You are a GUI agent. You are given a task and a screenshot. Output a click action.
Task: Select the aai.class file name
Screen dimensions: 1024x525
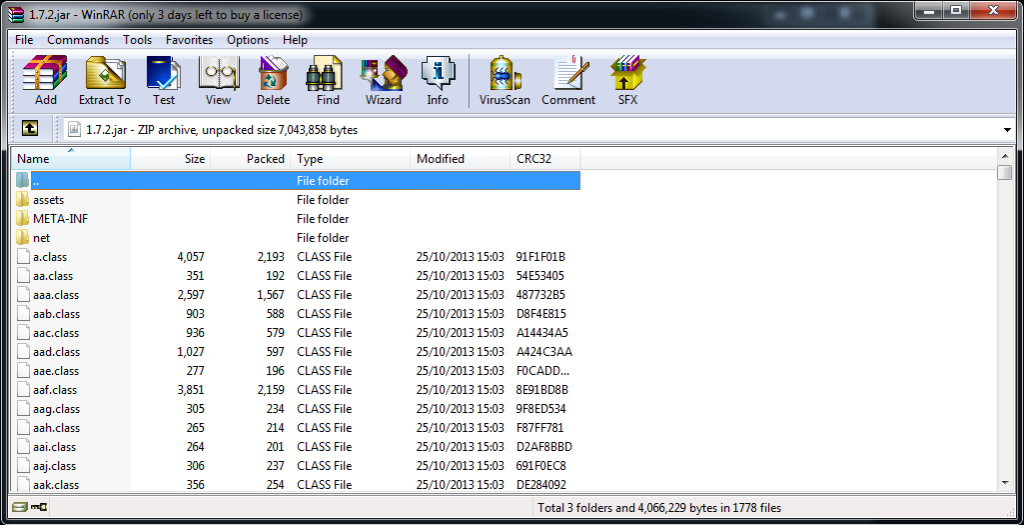(54, 447)
